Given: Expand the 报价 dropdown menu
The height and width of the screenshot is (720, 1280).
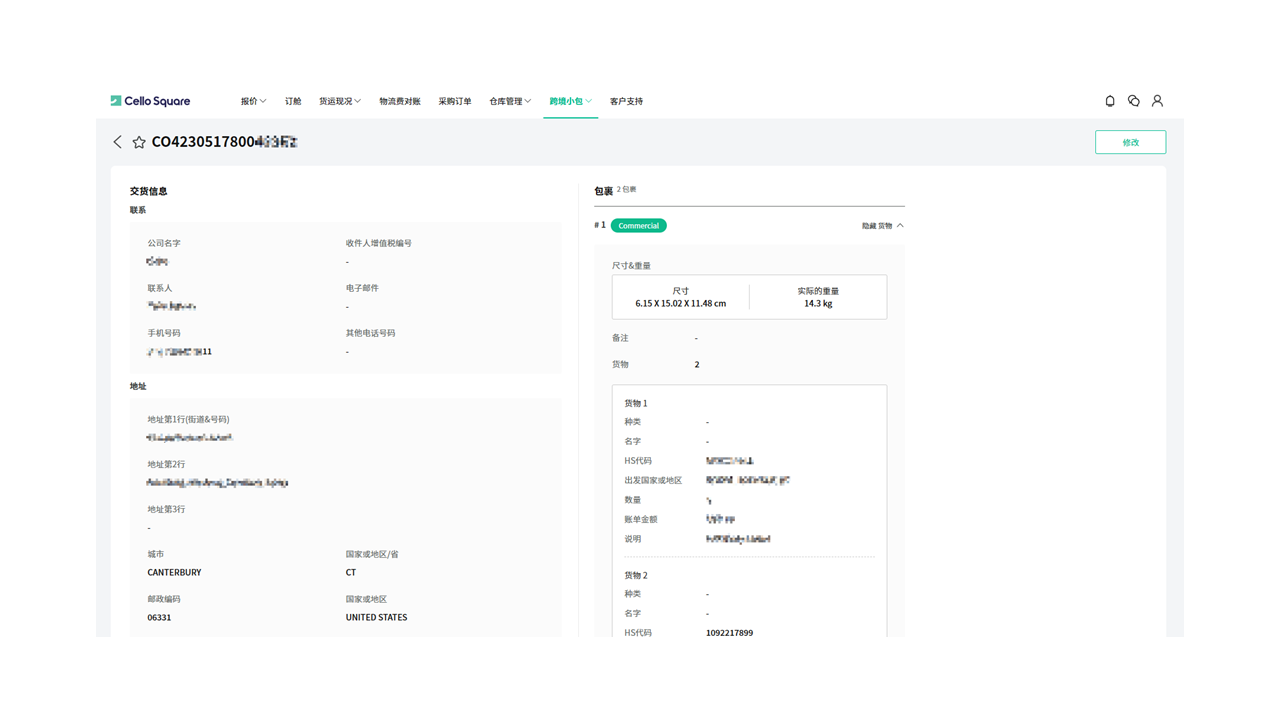Looking at the screenshot, I should 253,101.
